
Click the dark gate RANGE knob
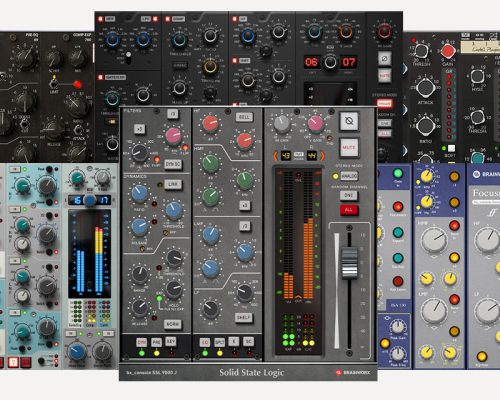[x=140, y=274]
